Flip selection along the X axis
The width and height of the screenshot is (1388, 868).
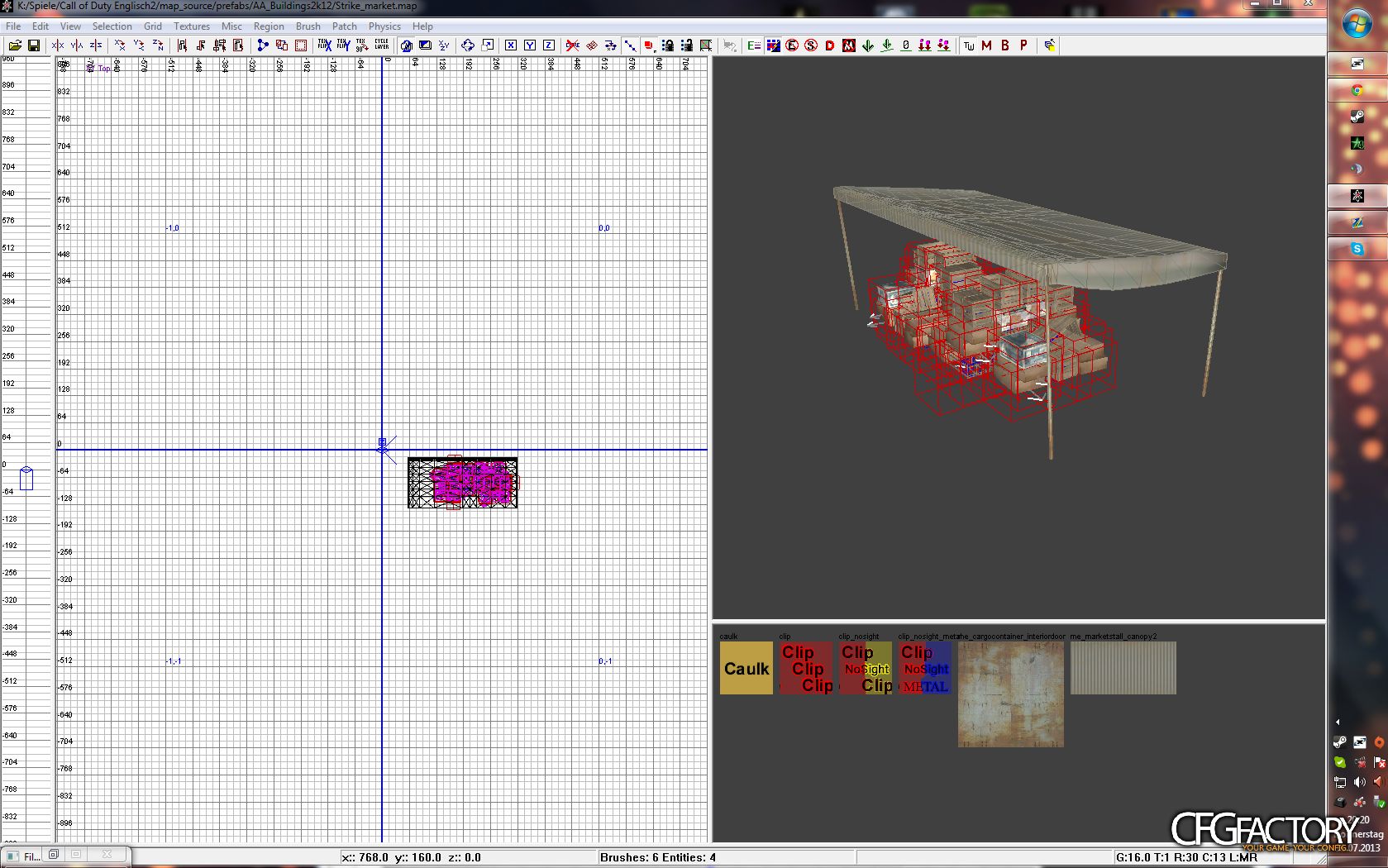point(58,45)
